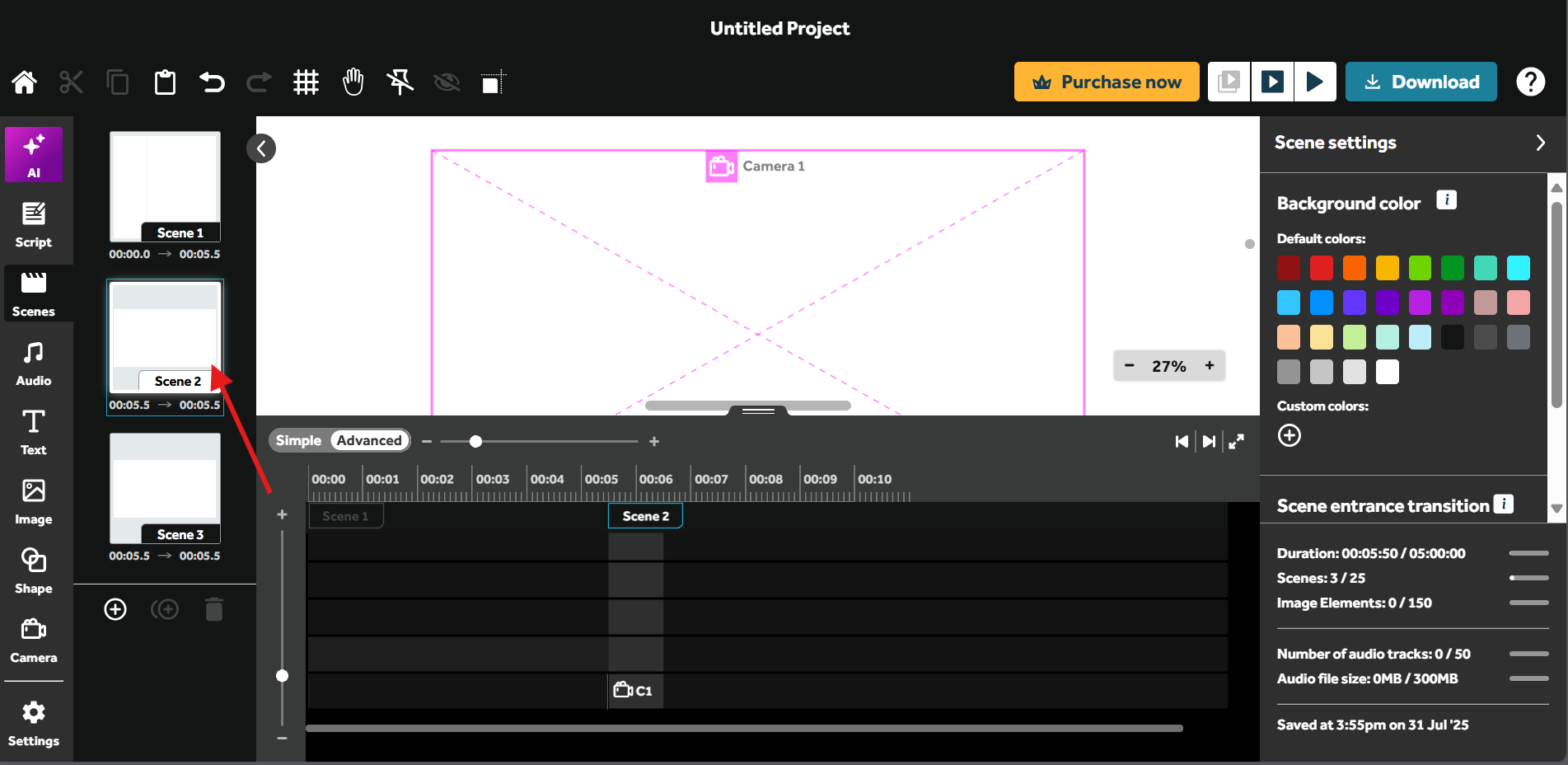Collapse the scenes sidebar panel
Viewport: 1568px width, 765px height.
pyautogui.click(x=261, y=148)
